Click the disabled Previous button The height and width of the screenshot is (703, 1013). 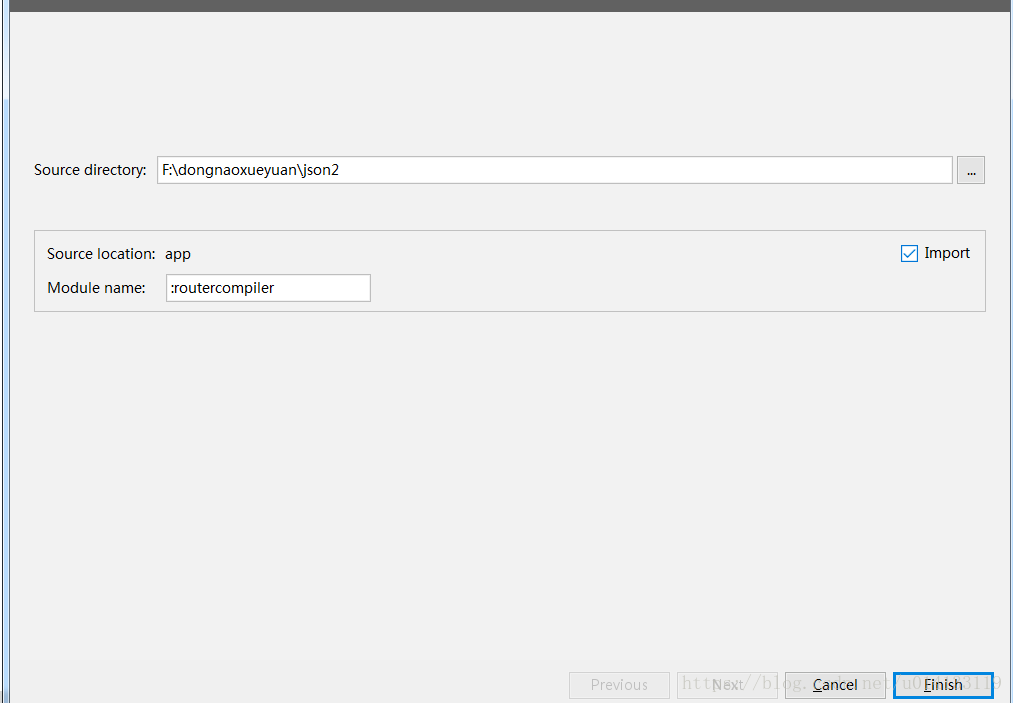coord(619,685)
